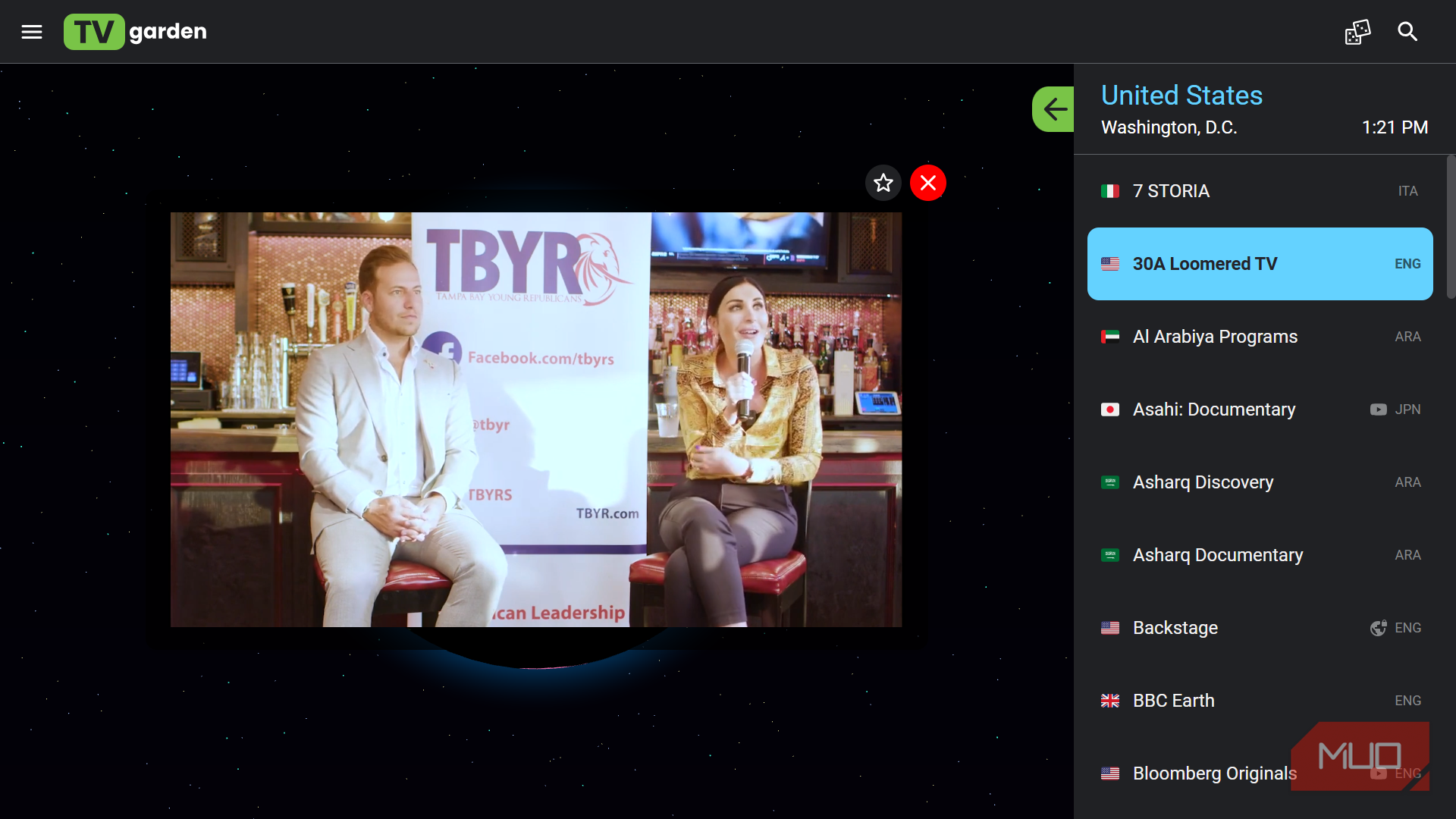Click the UK flag next to BBC Earth
Viewport: 1456px width, 819px height.
click(x=1110, y=701)
